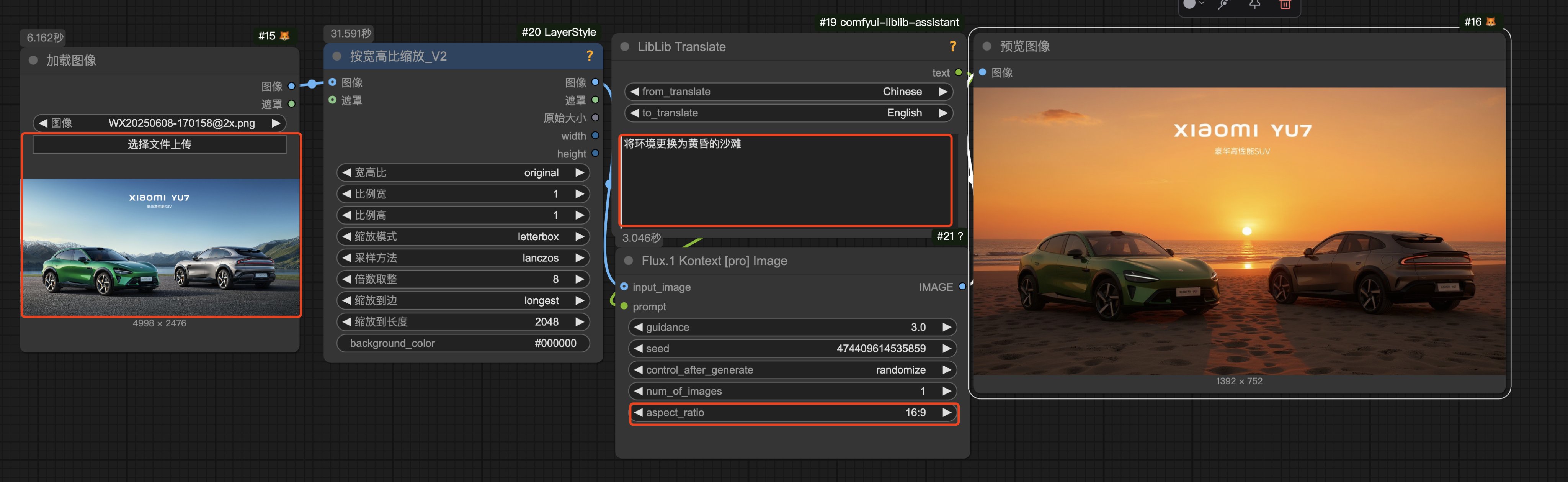Viewport: 1568px width, 482px height.
Task: Collapse the 加载图像 node via its title dot
Action: coord(33,60)
